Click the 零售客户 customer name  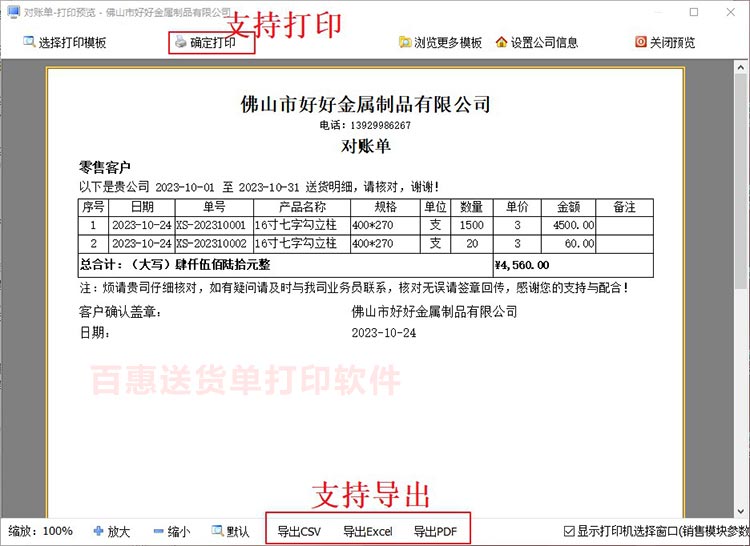[105, 167]
